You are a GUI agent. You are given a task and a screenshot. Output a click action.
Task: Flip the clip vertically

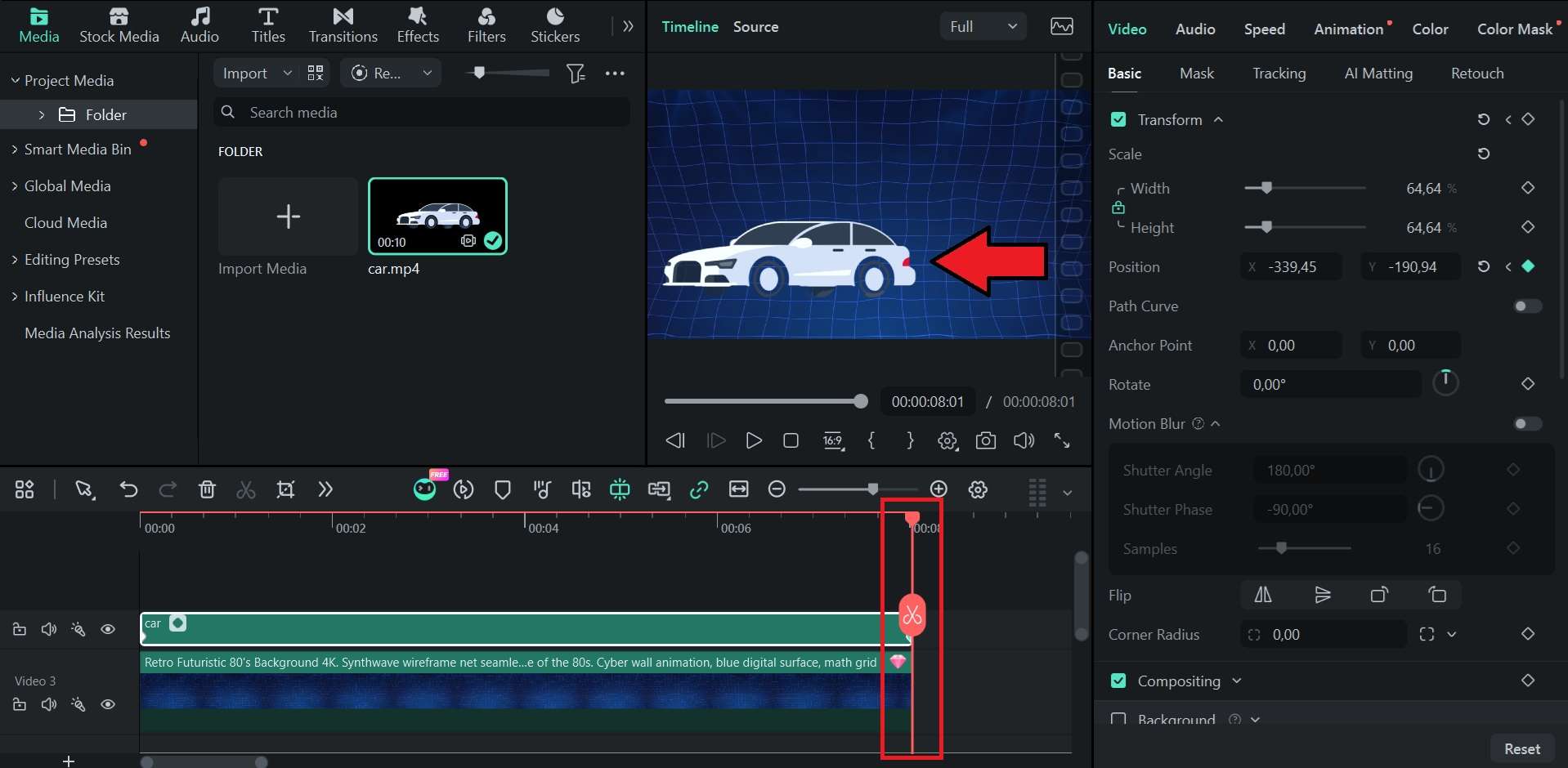coord(1322,595)
